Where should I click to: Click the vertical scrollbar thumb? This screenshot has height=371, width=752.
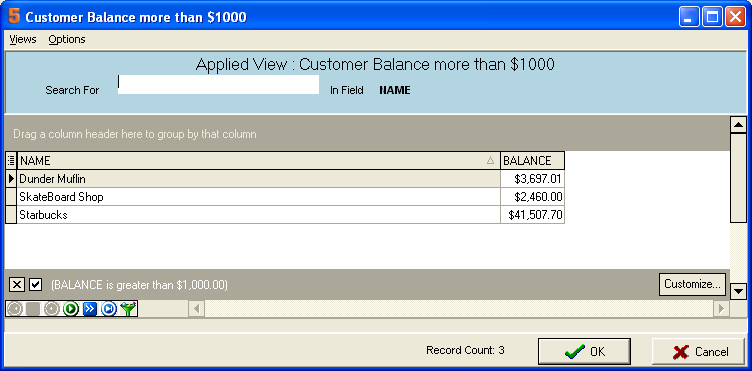(x=738, y=177)
